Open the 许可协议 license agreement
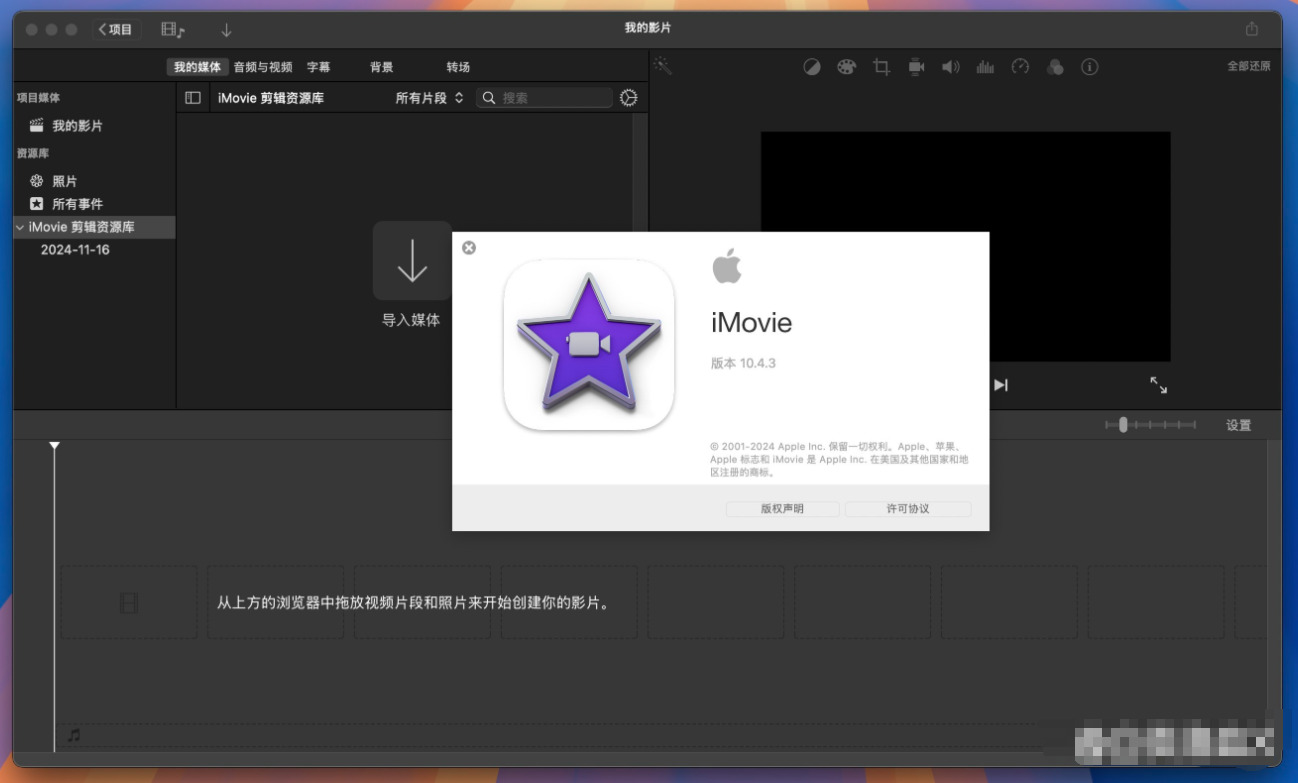 pos(908,509)
